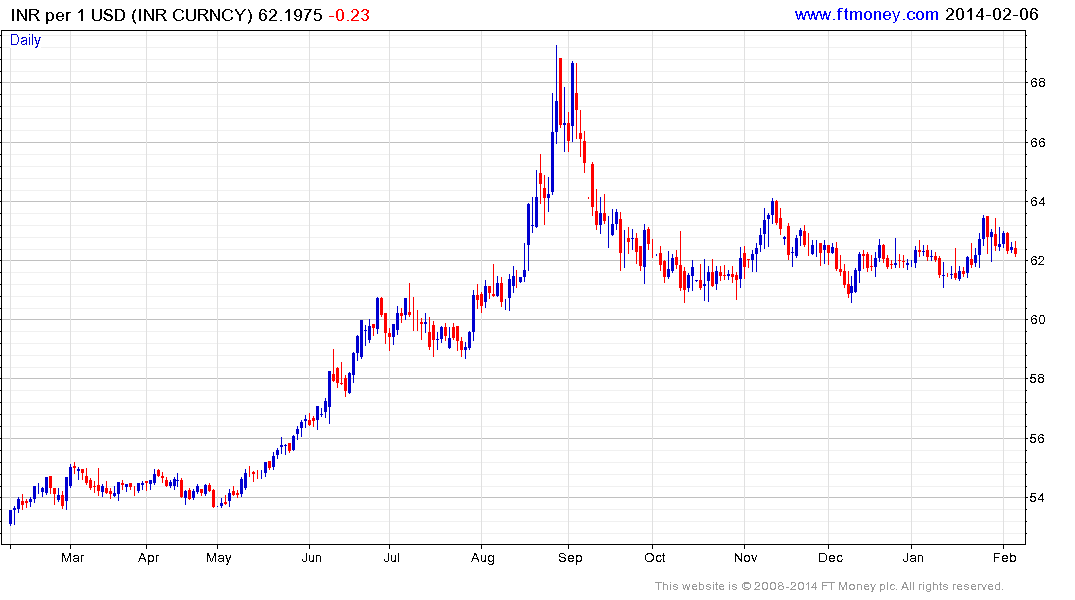Click the 'Daily' interval label
1075x600 pixels.
[25, 40]
